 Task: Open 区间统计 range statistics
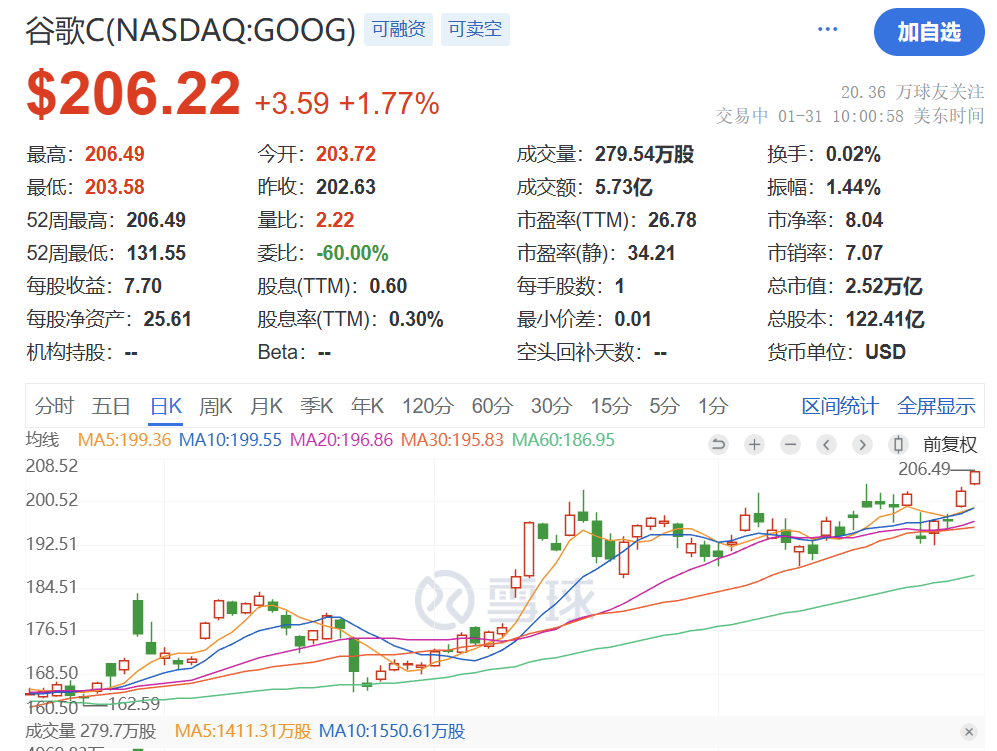[840, 406]
